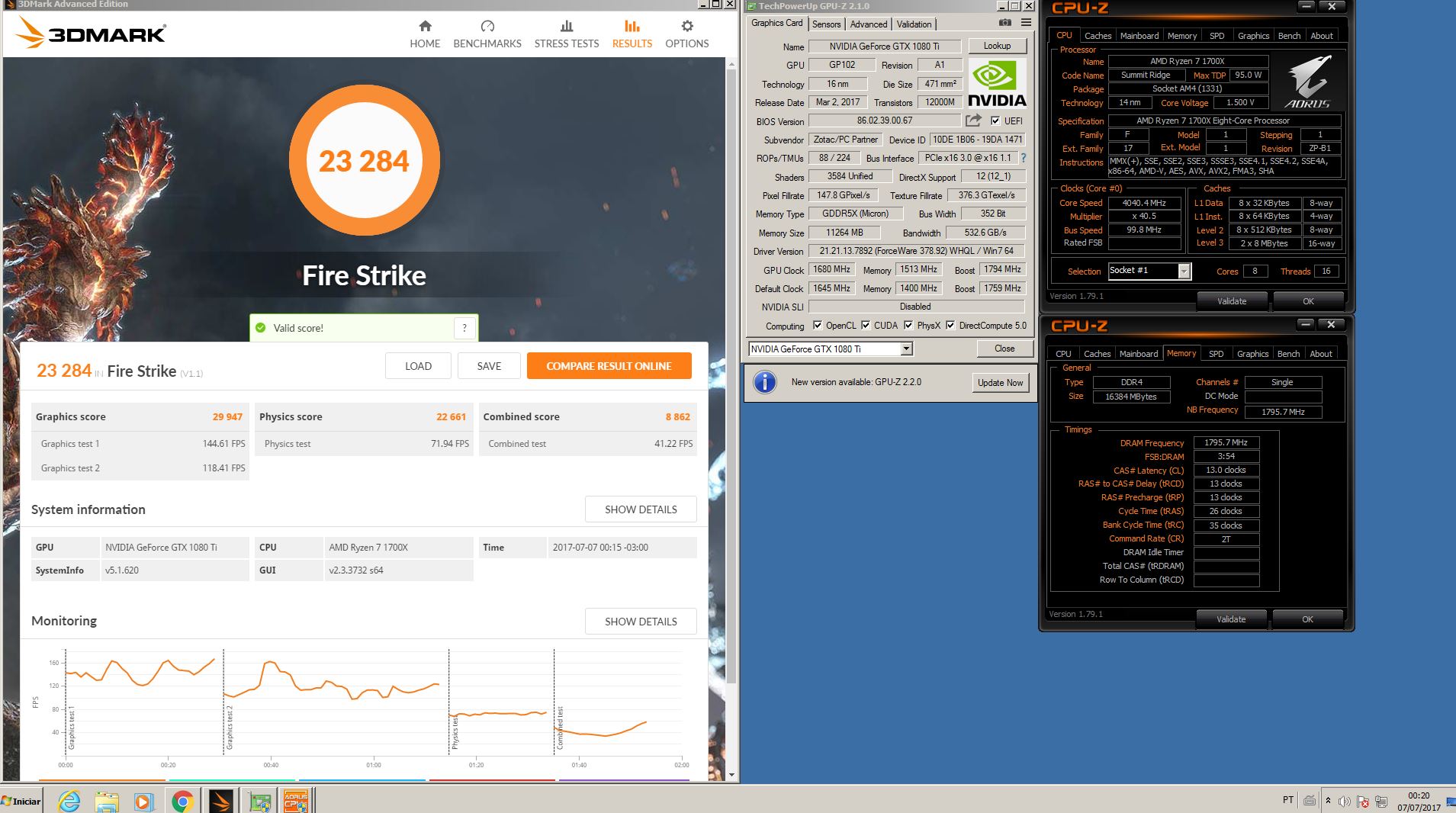Open valid score help question mark
1456x813 pixels.
point(464,328)
